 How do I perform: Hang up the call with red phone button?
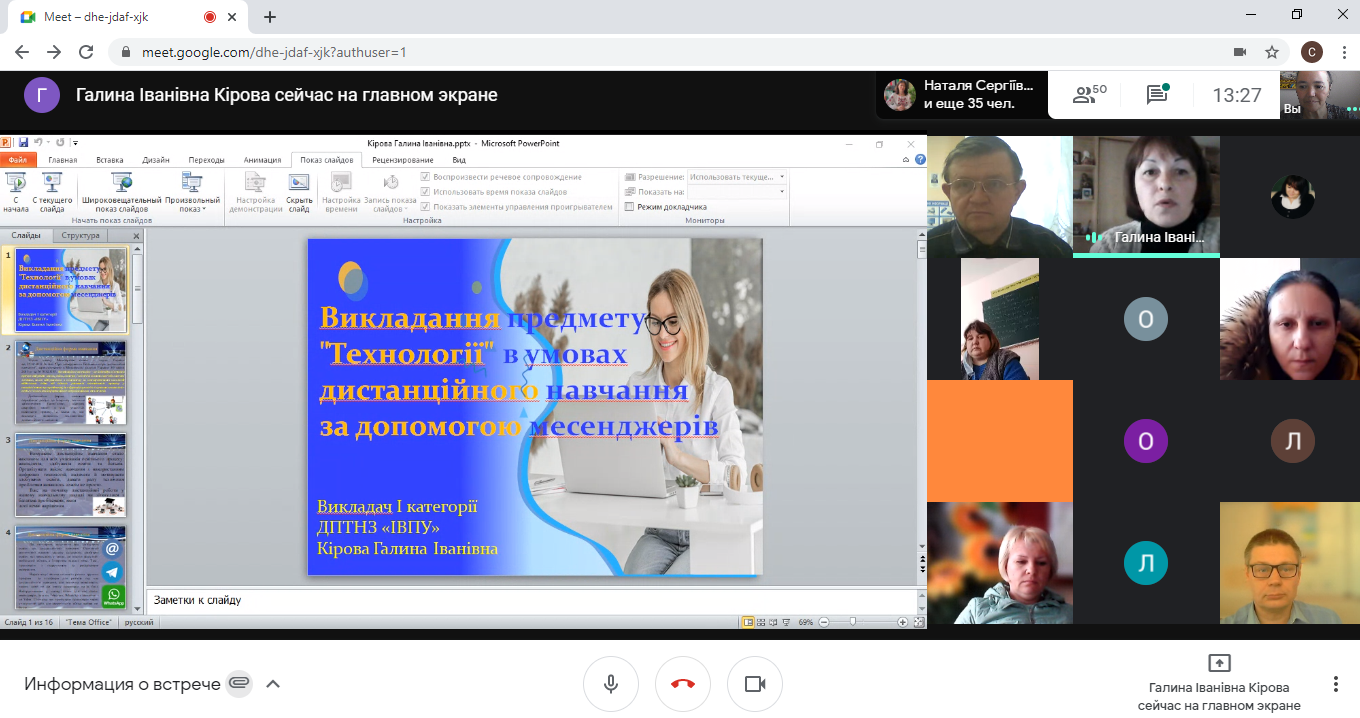(683, 684)
